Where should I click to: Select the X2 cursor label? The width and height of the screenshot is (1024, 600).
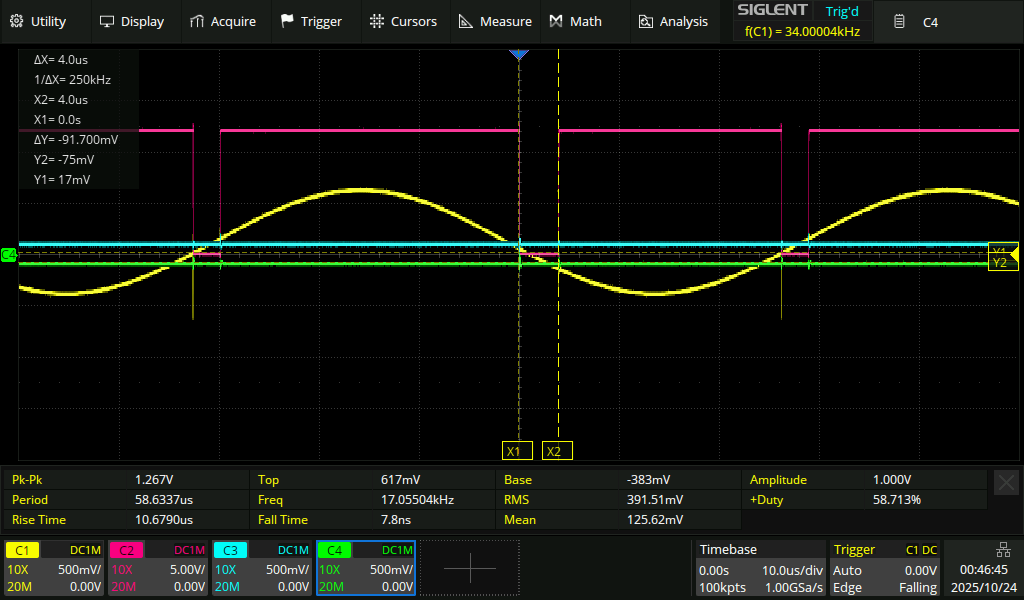(557, 451)
